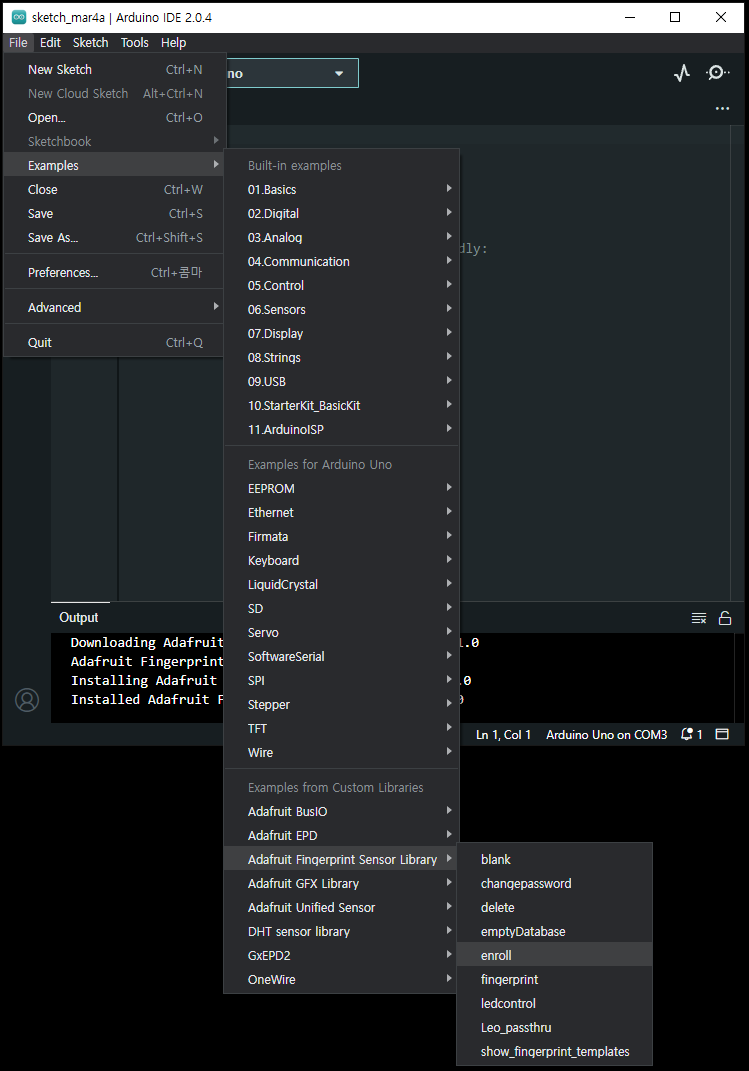749x1071 pixels.
Task: Open show_fingerprint_templates example
Action: tap(554, 1051)
